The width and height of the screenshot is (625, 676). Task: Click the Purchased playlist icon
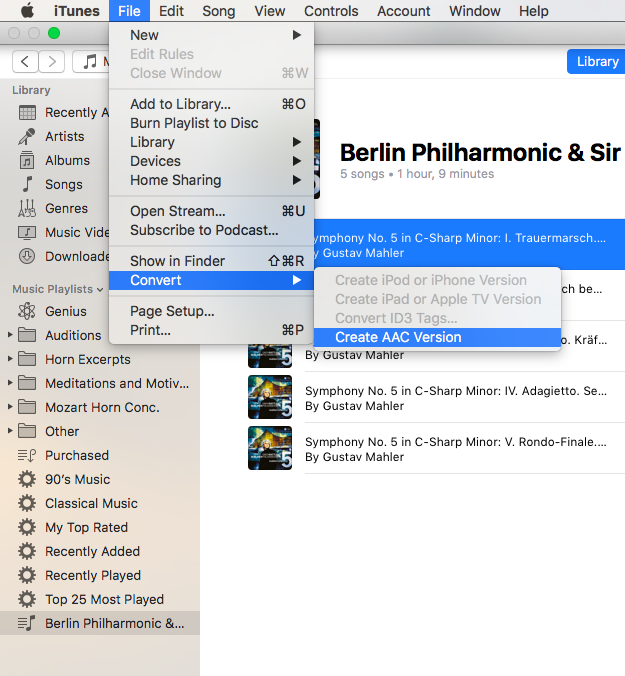27,455
